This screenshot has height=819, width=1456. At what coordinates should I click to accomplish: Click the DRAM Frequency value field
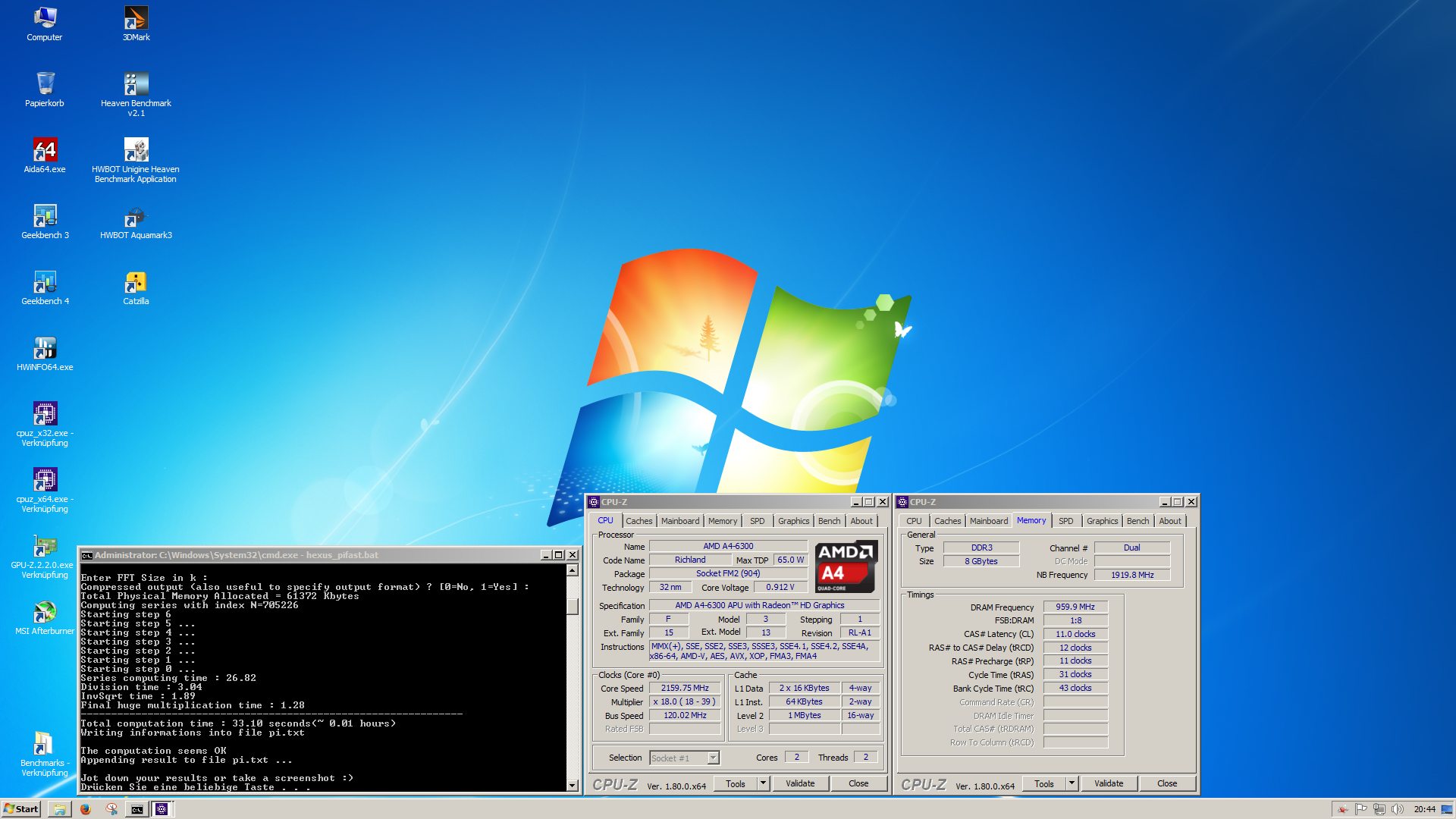click(1075, 607)
